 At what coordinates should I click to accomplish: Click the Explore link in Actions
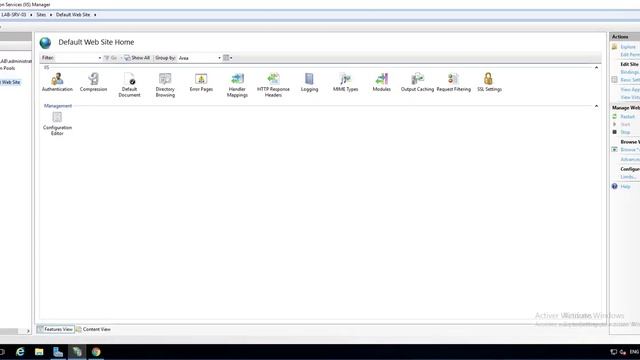pos(628,47)
